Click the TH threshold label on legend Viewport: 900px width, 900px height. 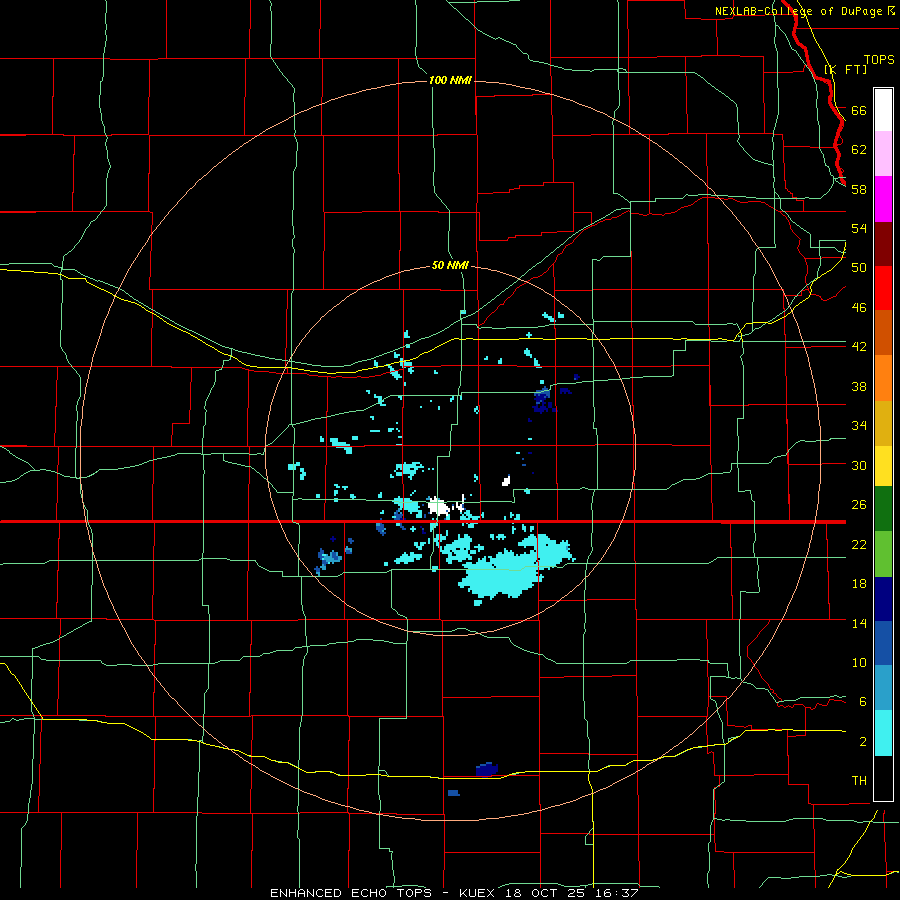[859, 781]
